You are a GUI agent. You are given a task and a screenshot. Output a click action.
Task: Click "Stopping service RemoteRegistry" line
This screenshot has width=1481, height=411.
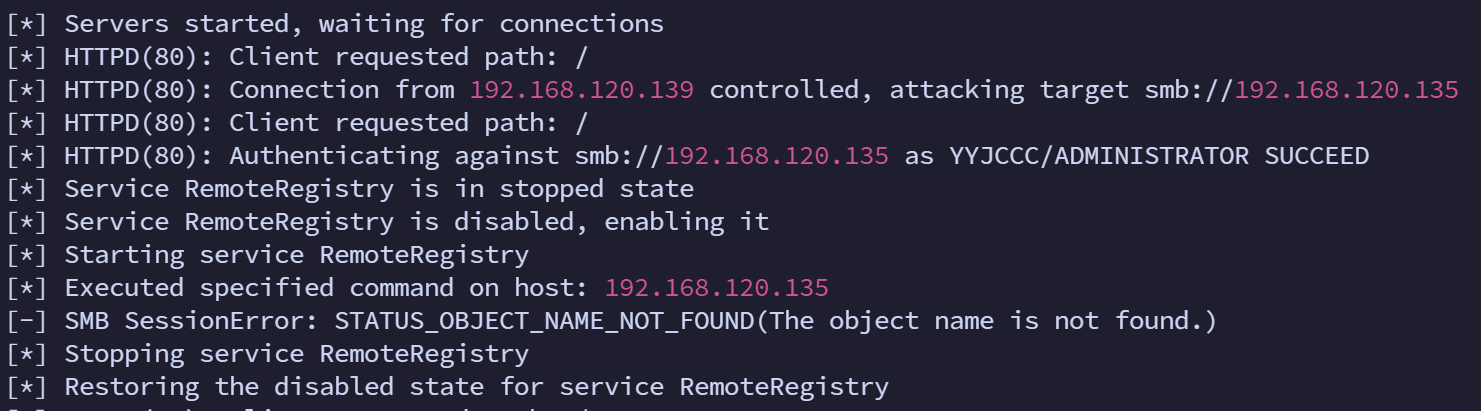tap(296, 354)
